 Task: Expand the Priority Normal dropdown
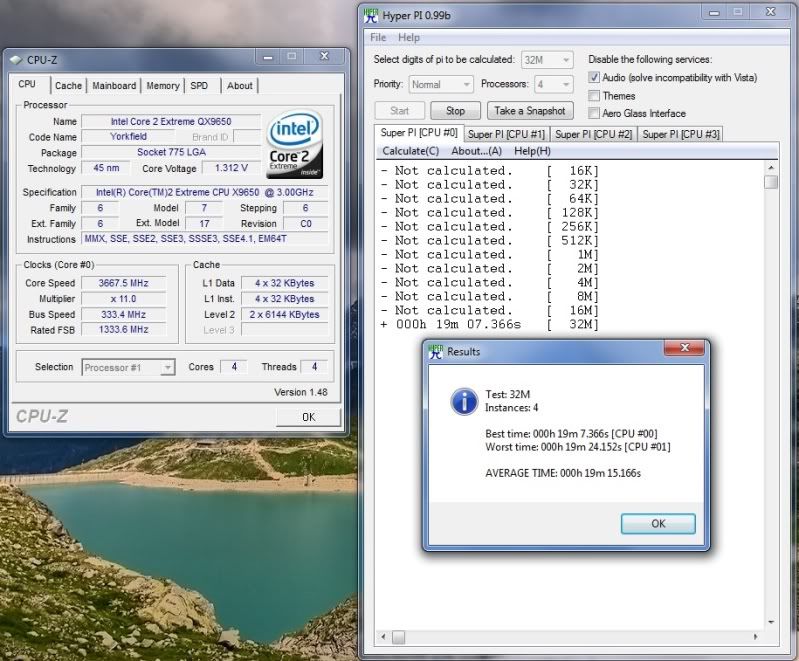(x=440, y=85)
